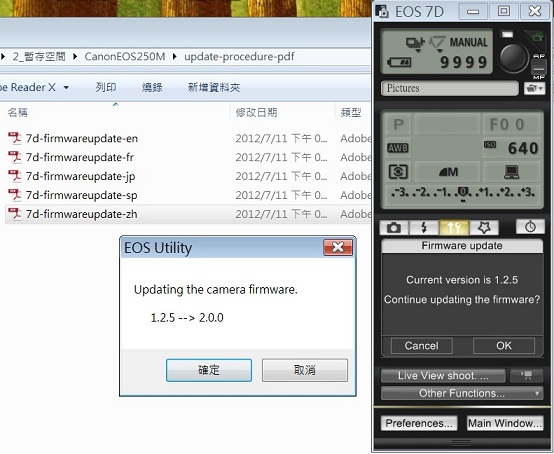Click the metering mode icon
Screen dimensions: 554x454
tap(398, 172)
